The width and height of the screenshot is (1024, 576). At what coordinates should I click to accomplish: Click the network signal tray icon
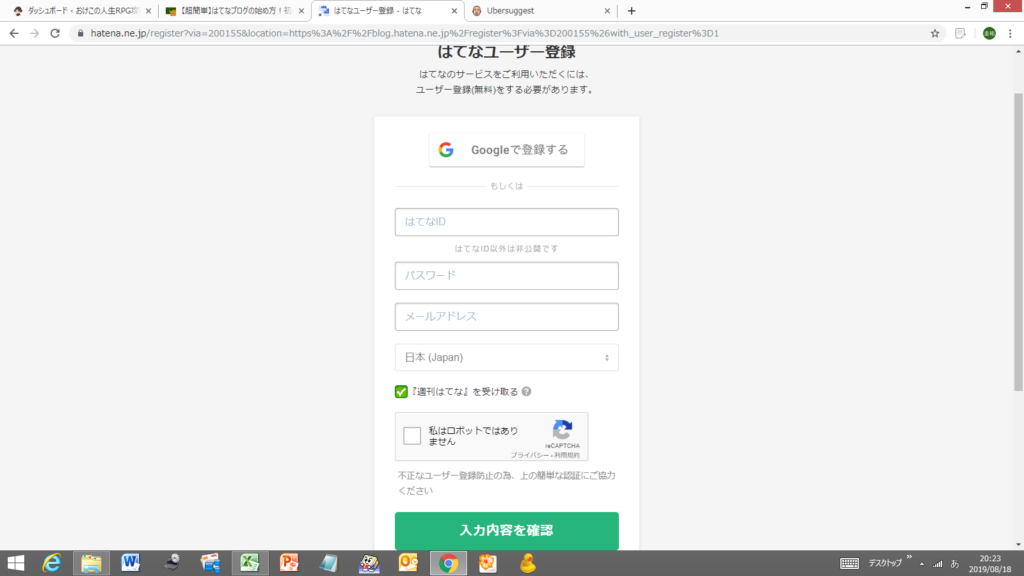[938, 564]
